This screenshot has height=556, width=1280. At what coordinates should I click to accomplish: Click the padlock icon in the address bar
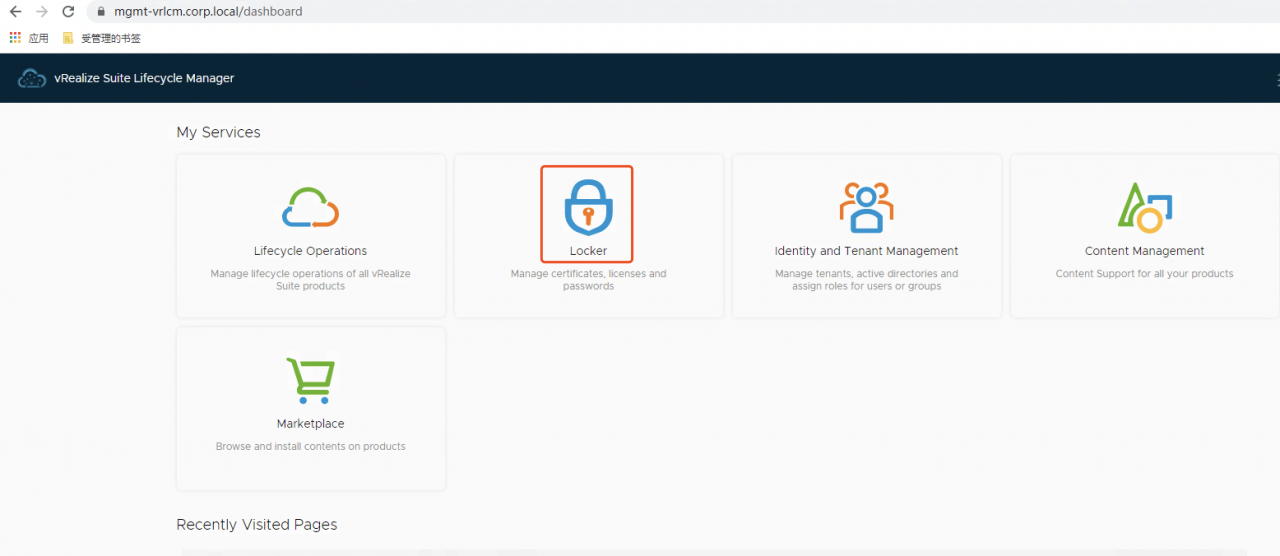click(101, 12)
